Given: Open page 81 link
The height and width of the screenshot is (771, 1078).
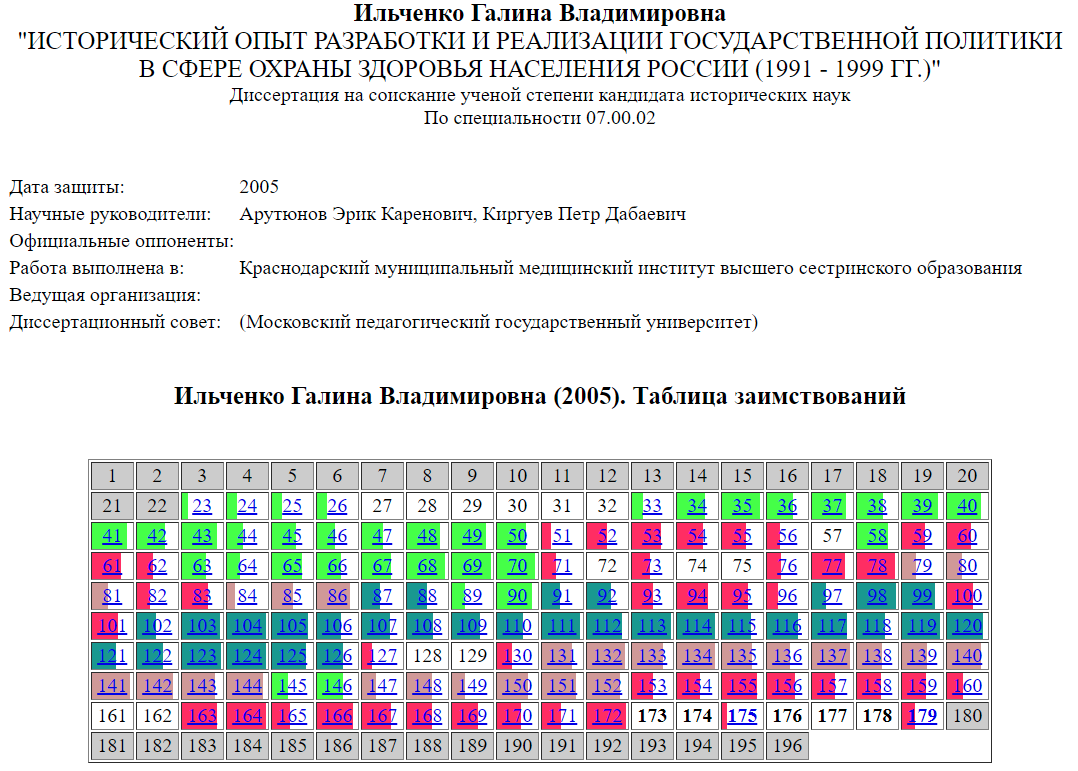Looking at the screenshot, I should tap(112, 596).
